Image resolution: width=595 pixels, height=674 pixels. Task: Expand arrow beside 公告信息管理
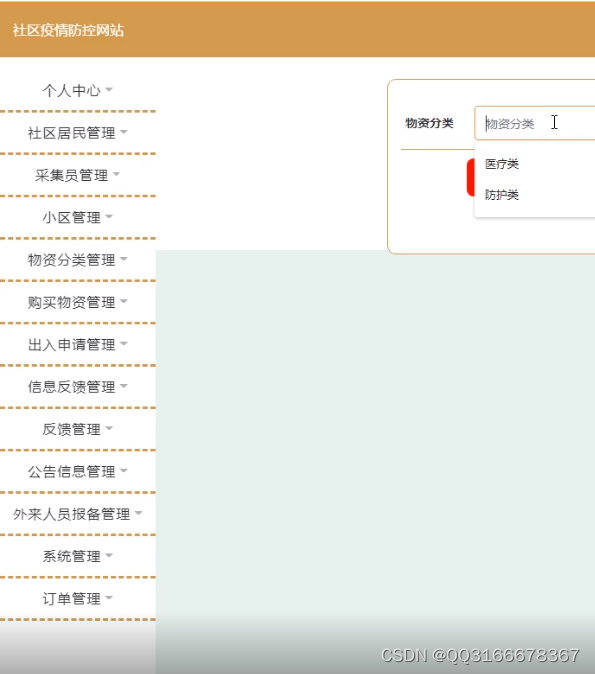click(x=124, y=470)
